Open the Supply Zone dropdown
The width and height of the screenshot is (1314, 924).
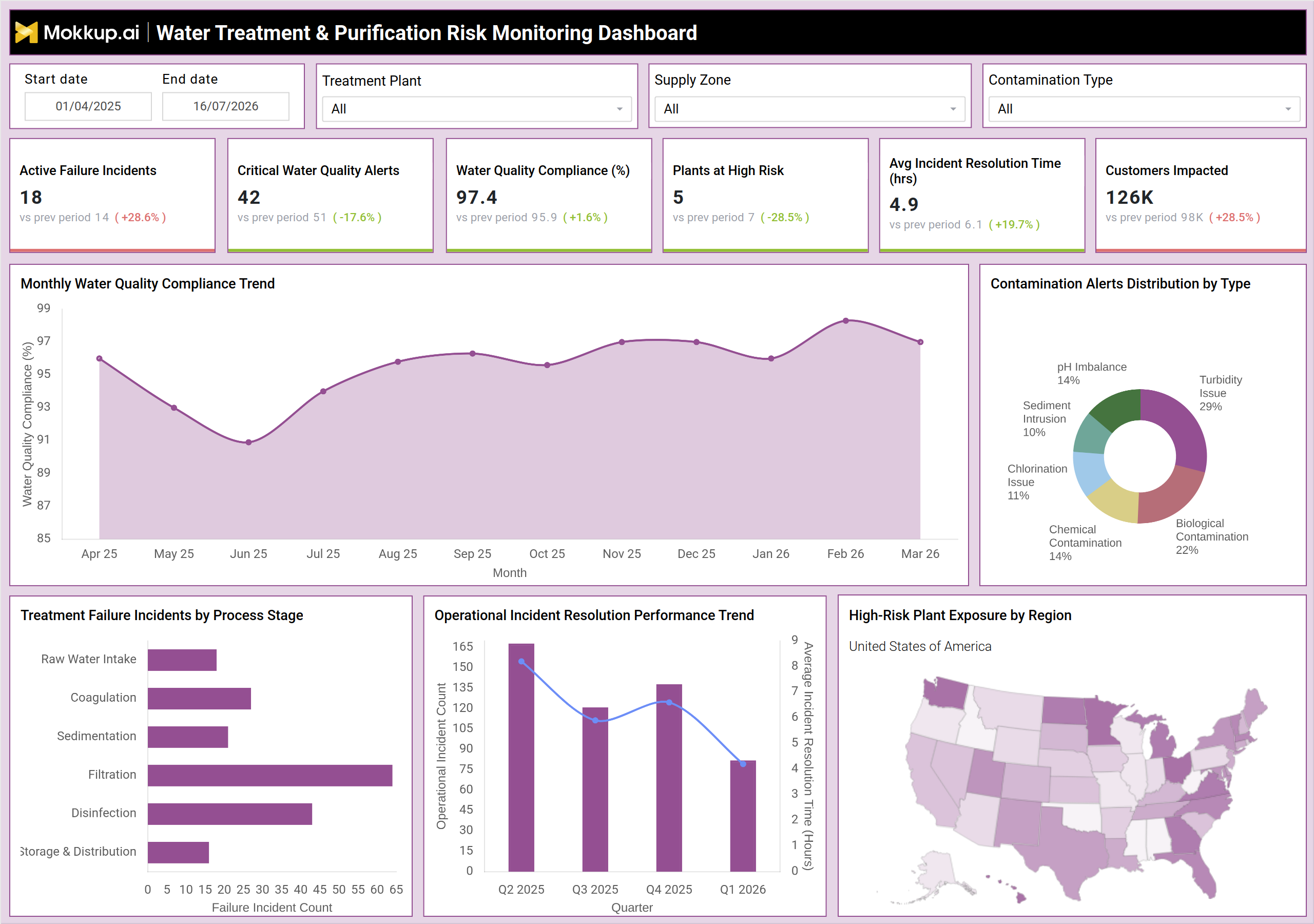(x=809, y=109)
